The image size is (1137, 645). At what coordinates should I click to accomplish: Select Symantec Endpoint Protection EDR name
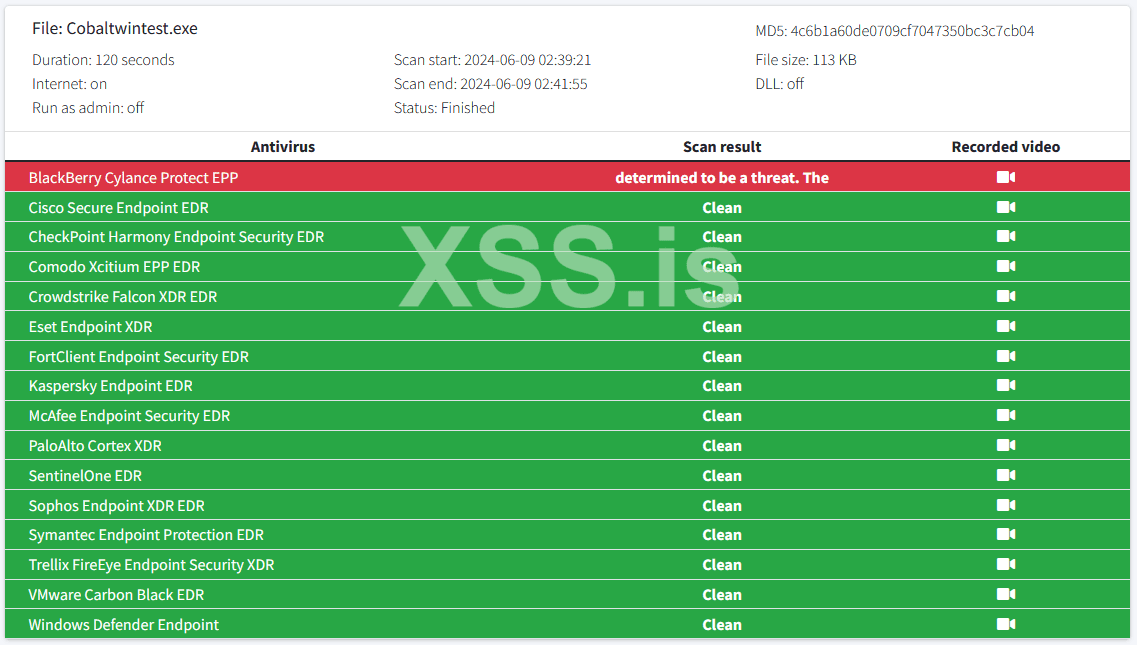coord(146,535)
